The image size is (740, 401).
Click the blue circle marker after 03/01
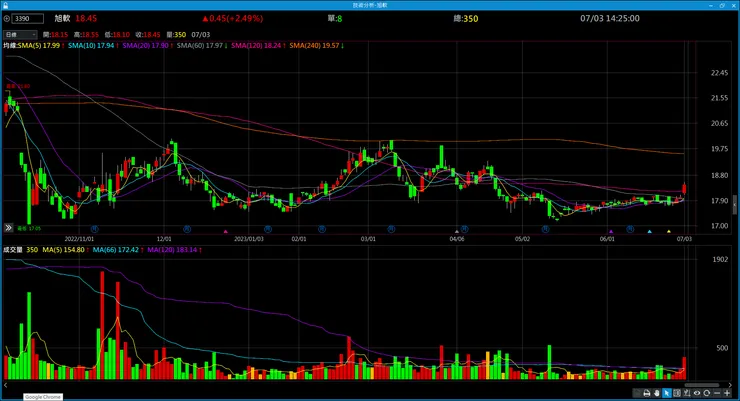tap(391, 229)
